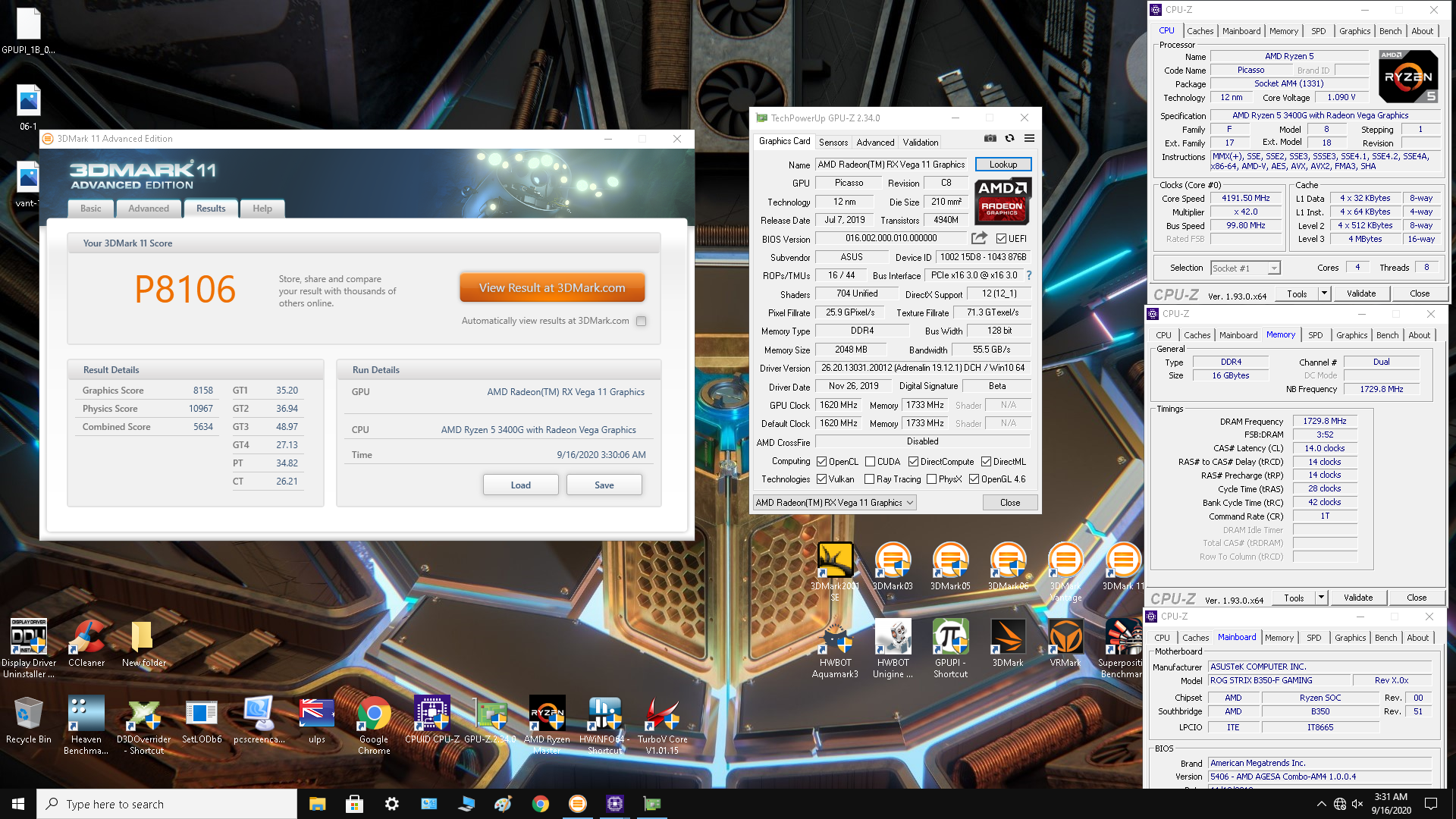Image resolution: width=1456 pixels, height=819 pixels.
Task: Switch to Sensors tab in GPU-Z
Action: point(833,142)
